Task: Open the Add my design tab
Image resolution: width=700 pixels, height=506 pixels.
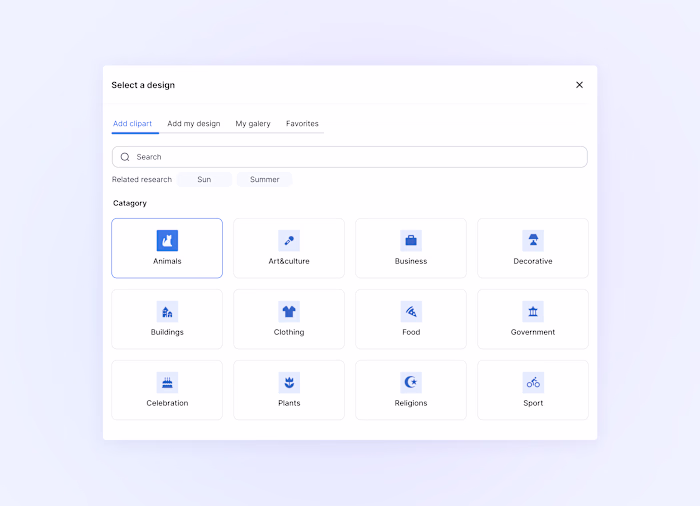Action: click(194, 124)
